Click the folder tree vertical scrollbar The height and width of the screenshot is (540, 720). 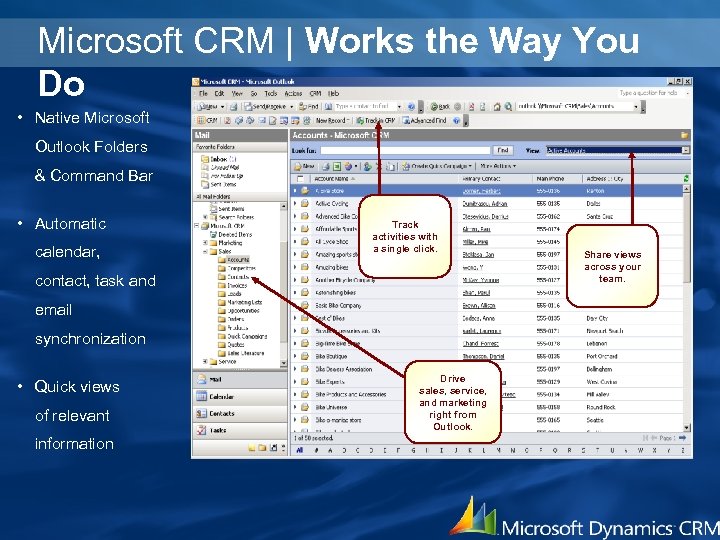pos(283,285)
